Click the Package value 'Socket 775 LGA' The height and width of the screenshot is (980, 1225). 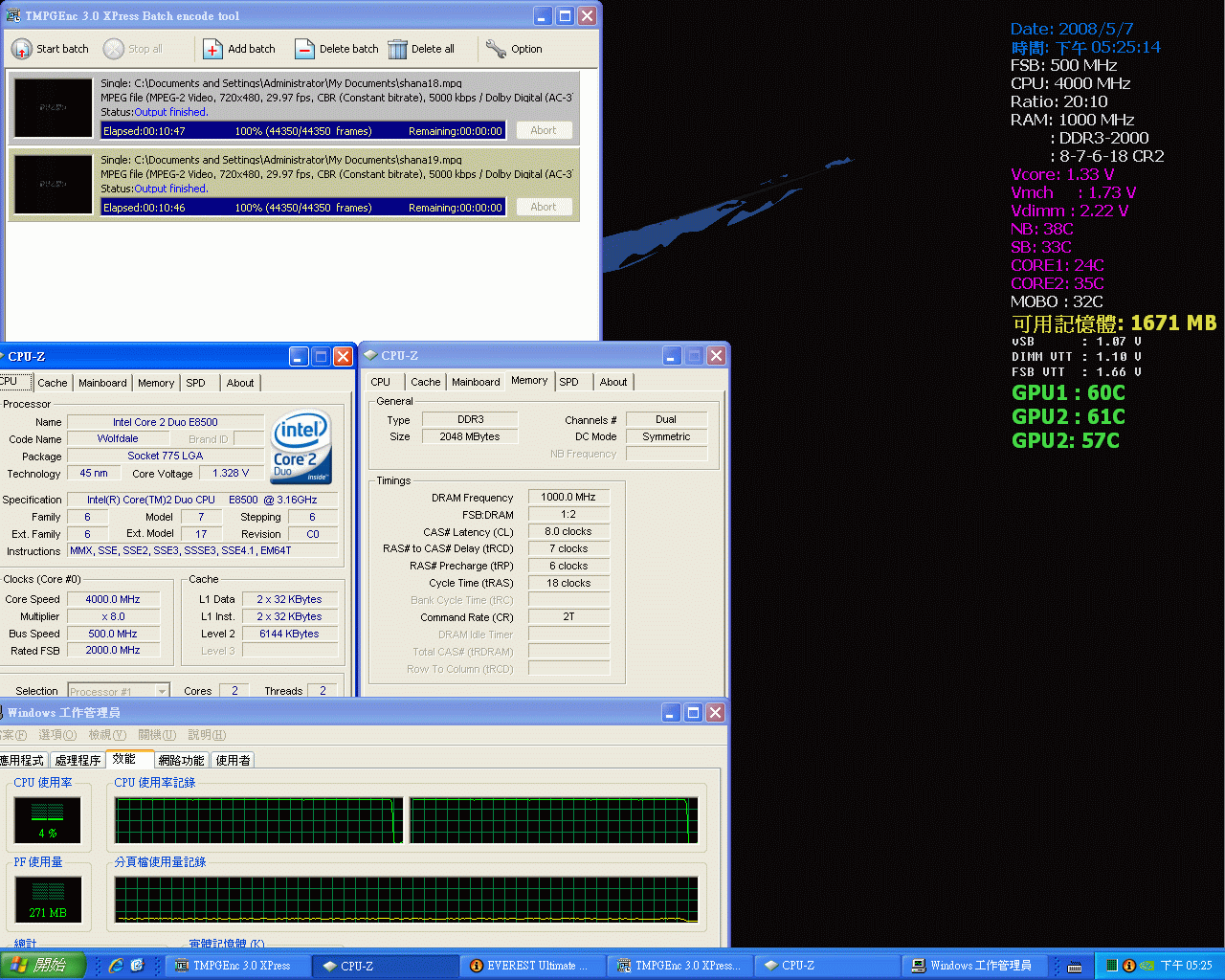coord(166,456)
